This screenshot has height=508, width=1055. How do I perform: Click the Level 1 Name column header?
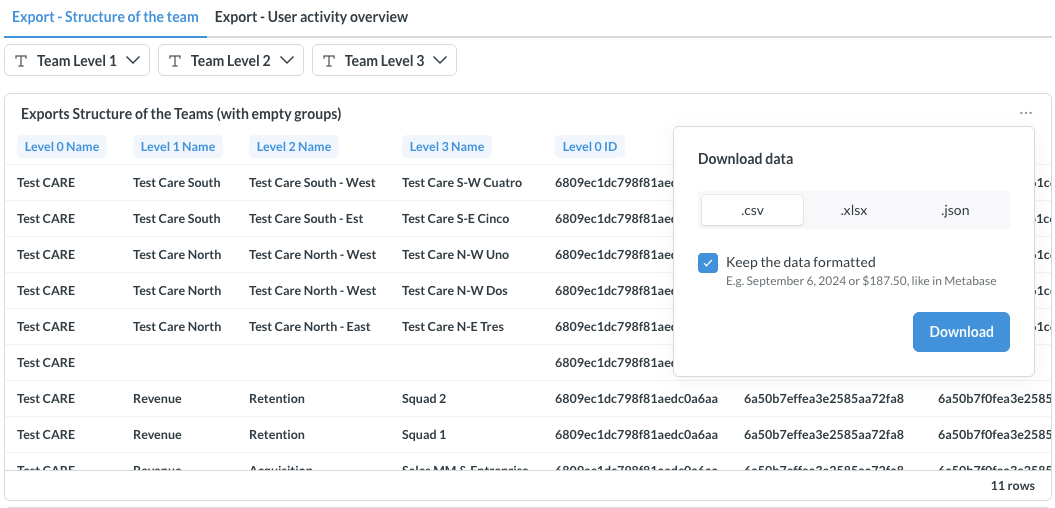[178, 147]
